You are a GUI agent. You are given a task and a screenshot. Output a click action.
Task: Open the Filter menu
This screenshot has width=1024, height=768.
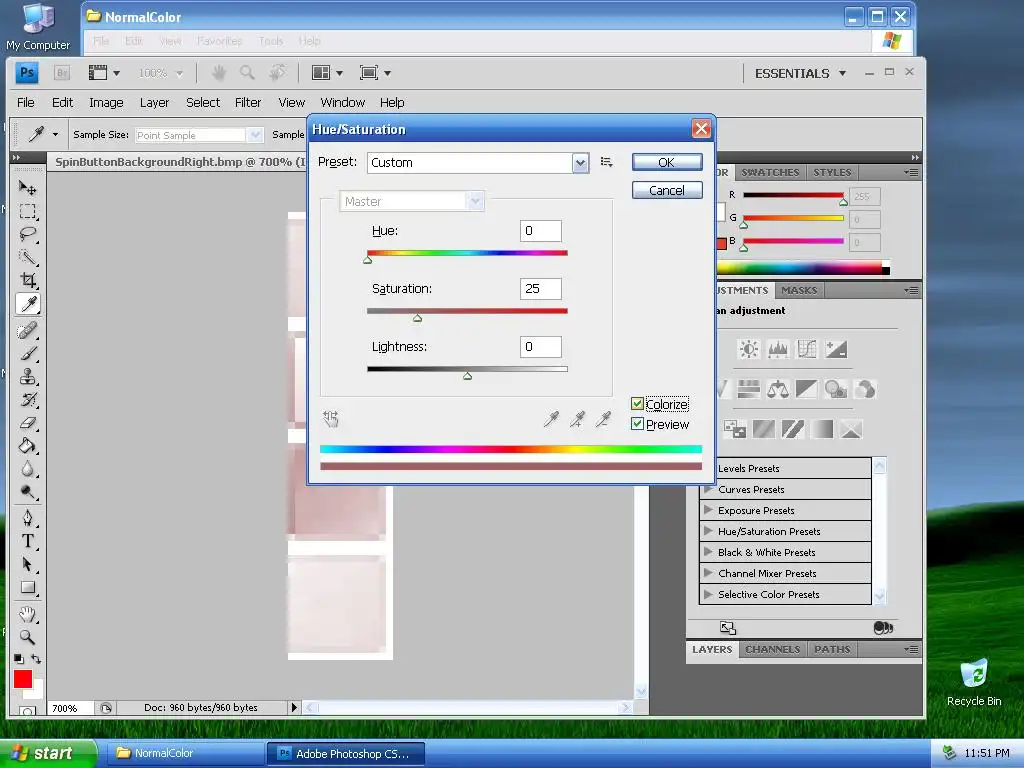coord(248,103)
